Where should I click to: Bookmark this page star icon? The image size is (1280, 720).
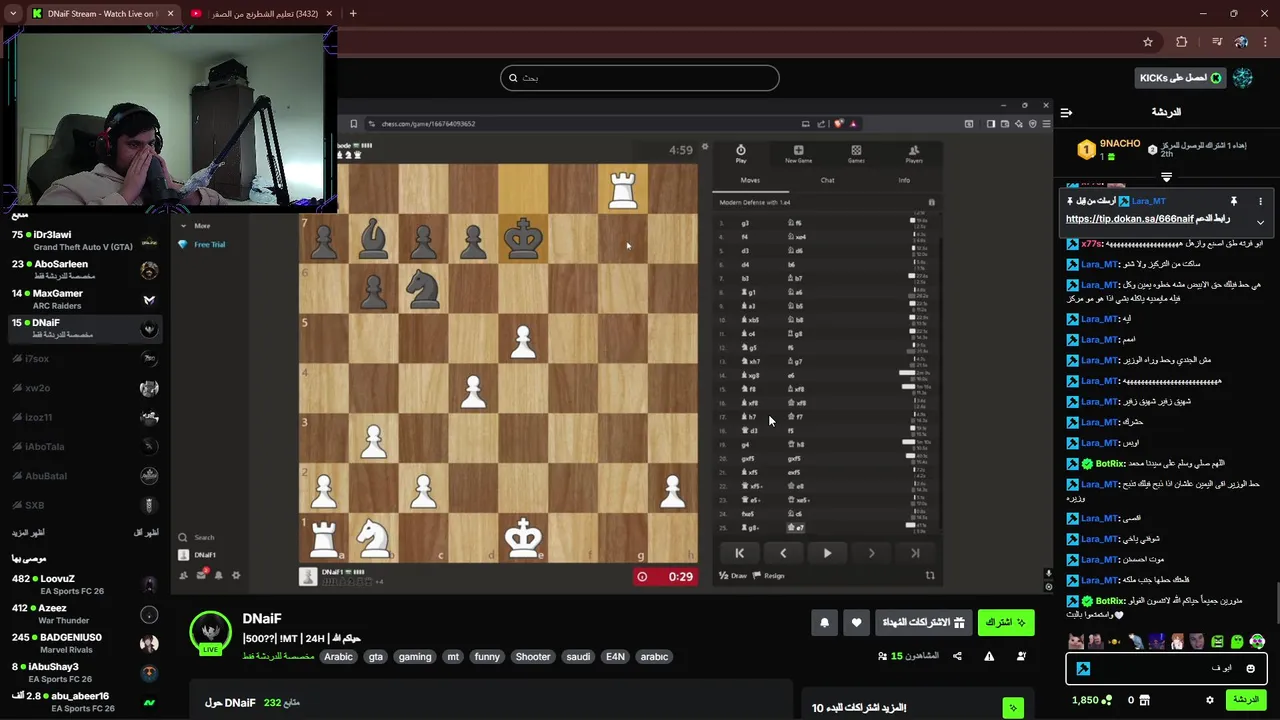[x=1148, y=42]
